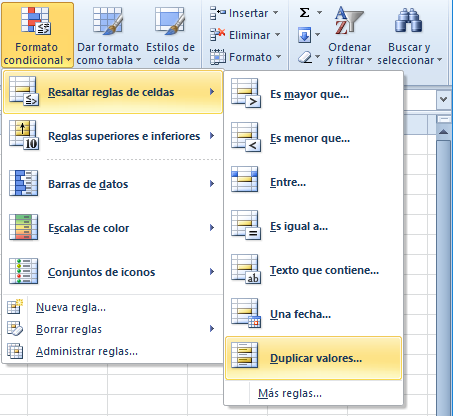This screenshot has width=453, height=416.
Task: Open the Rellenar dropdown arrow
Action: click(317, 35)
